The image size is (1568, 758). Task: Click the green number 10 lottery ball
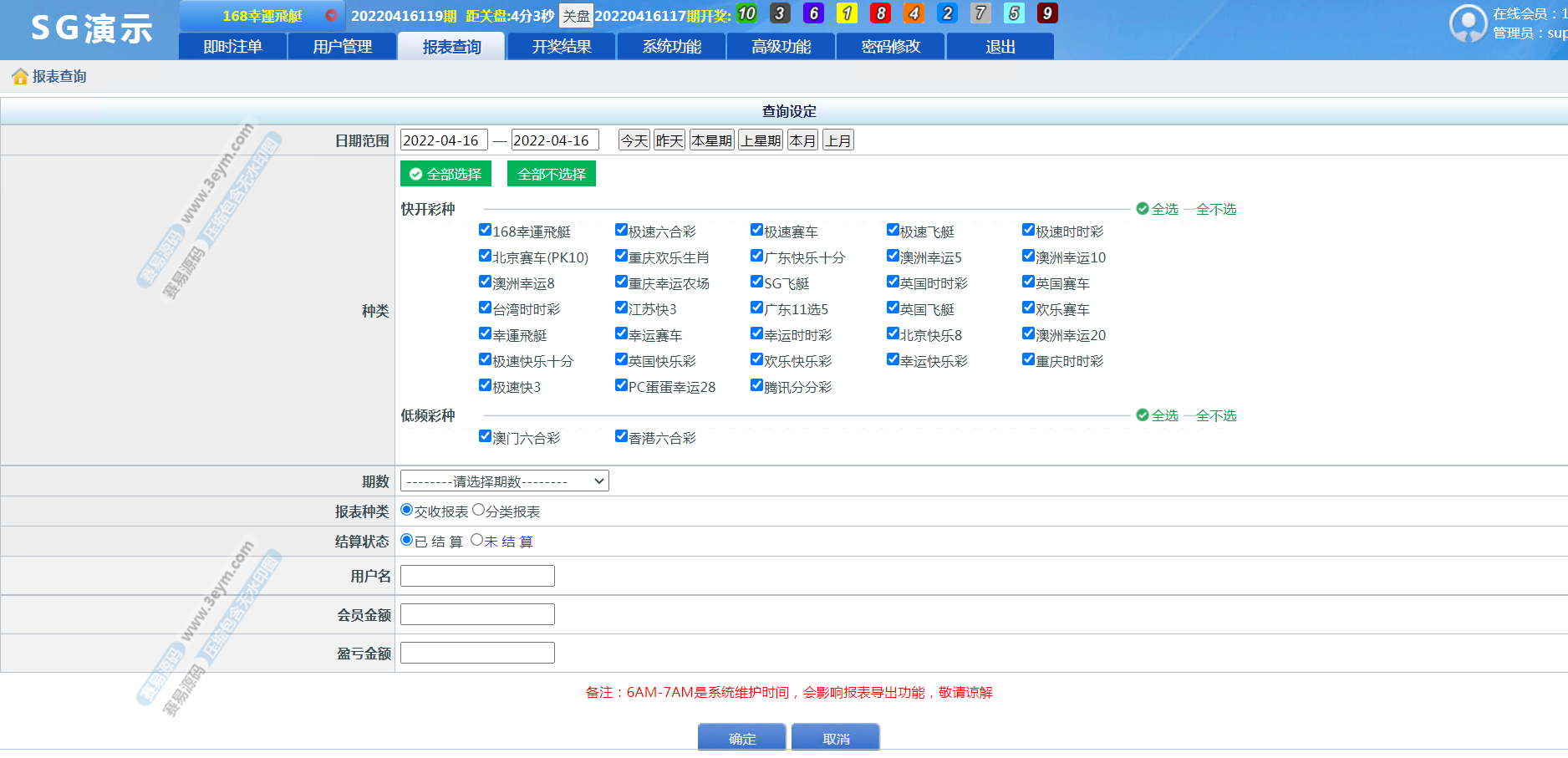(746, 13)
